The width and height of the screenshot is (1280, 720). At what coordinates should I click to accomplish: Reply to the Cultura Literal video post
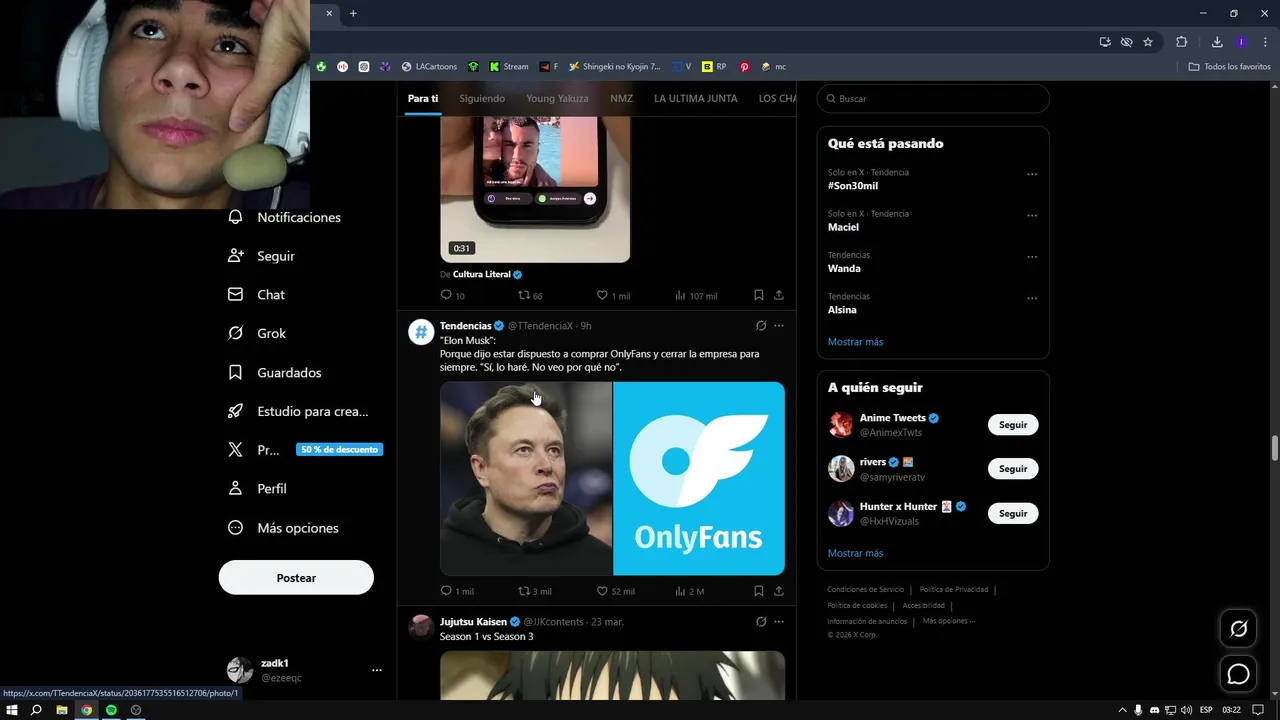[x=446, y=295]
